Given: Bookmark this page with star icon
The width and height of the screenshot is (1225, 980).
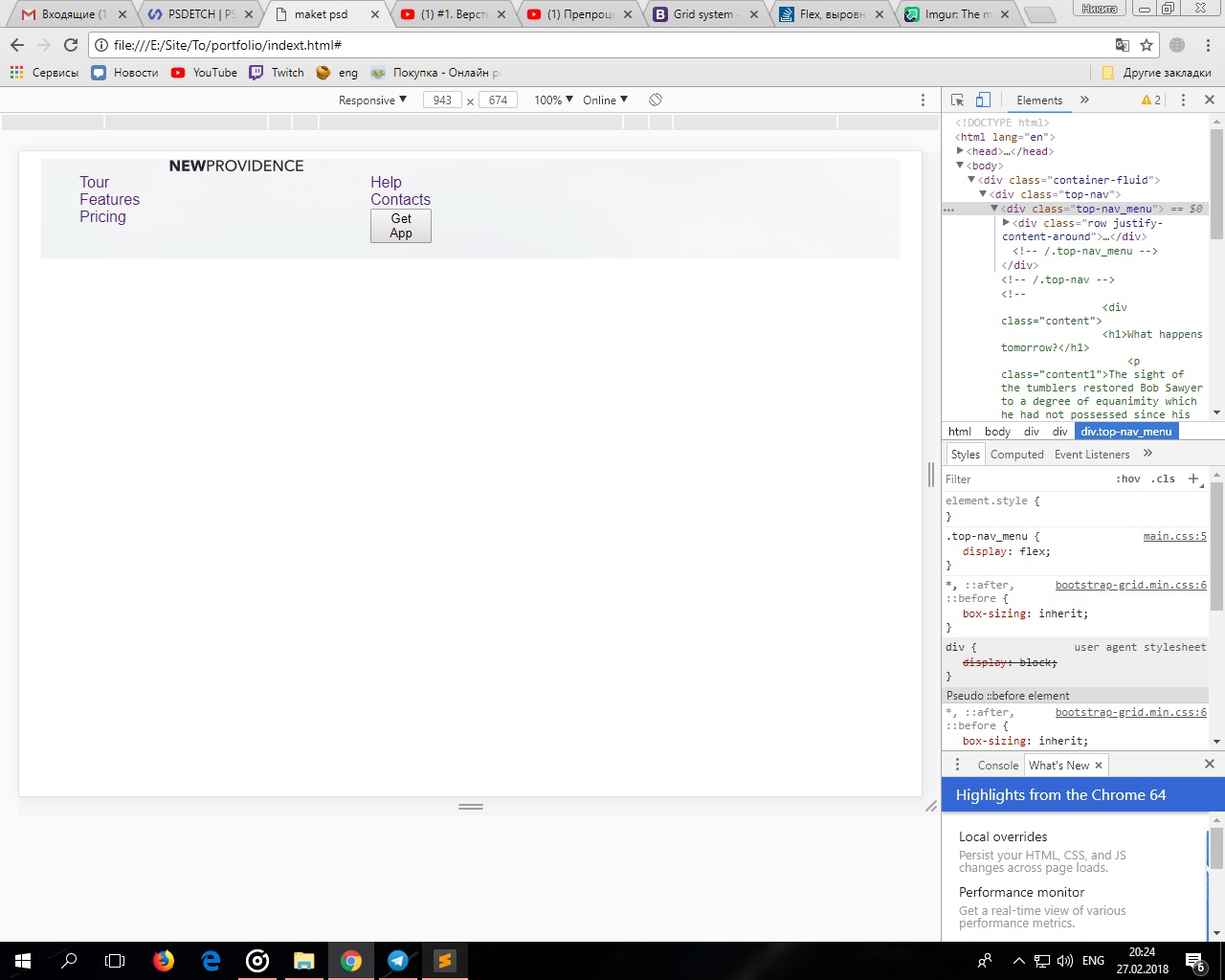Looking at the screenshot, I should (x=1147, y=45).
